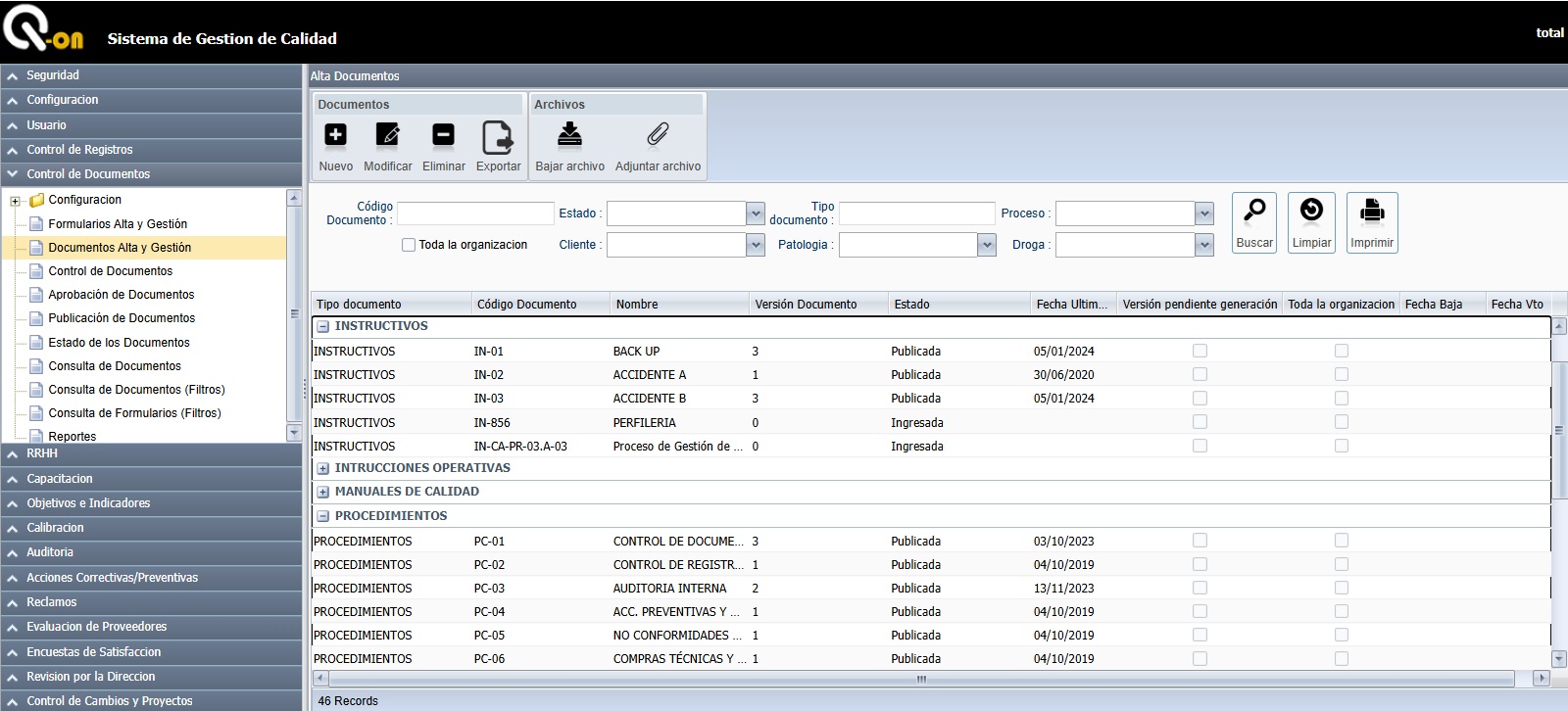Click page icon beside Control de Documentos
The height and width of the screenshot is (711, 1568).
(36, 271)
